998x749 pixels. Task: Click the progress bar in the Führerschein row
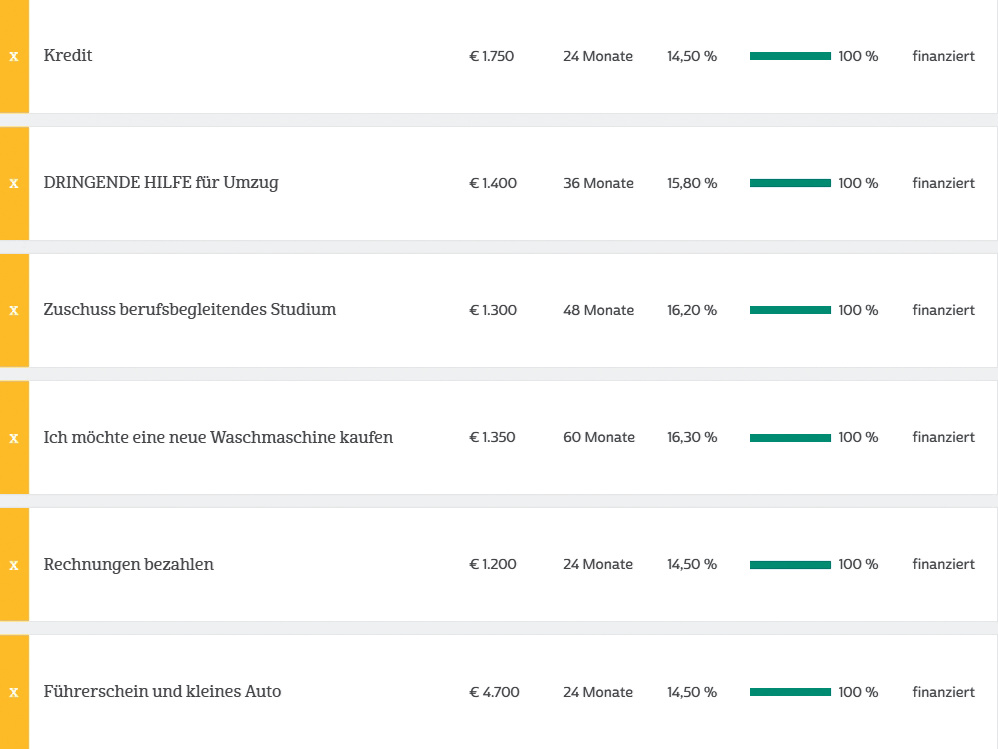[790, 692]
